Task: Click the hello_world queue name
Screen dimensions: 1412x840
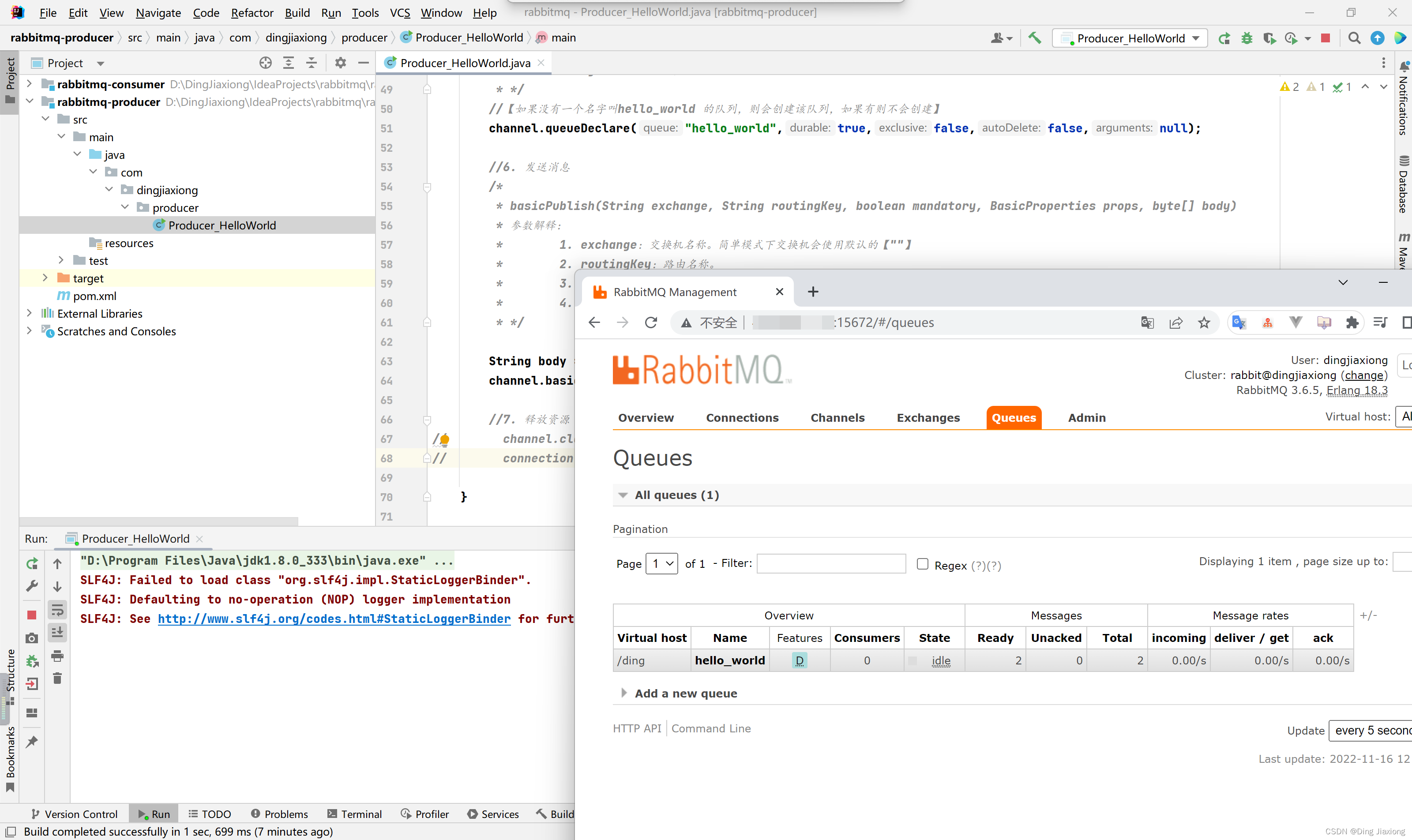Action: pos(730,660)
